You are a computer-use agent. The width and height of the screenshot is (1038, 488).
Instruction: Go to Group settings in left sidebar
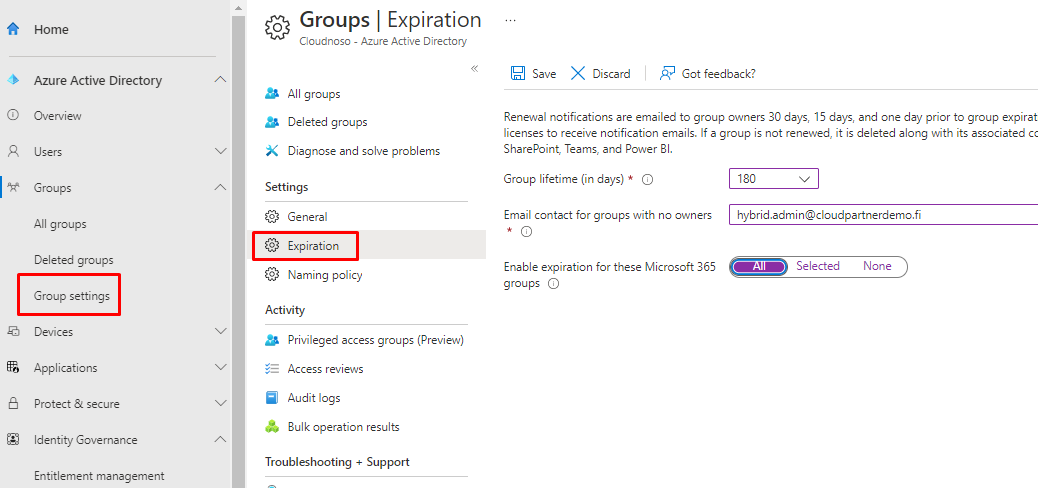(x=71, y=296)
